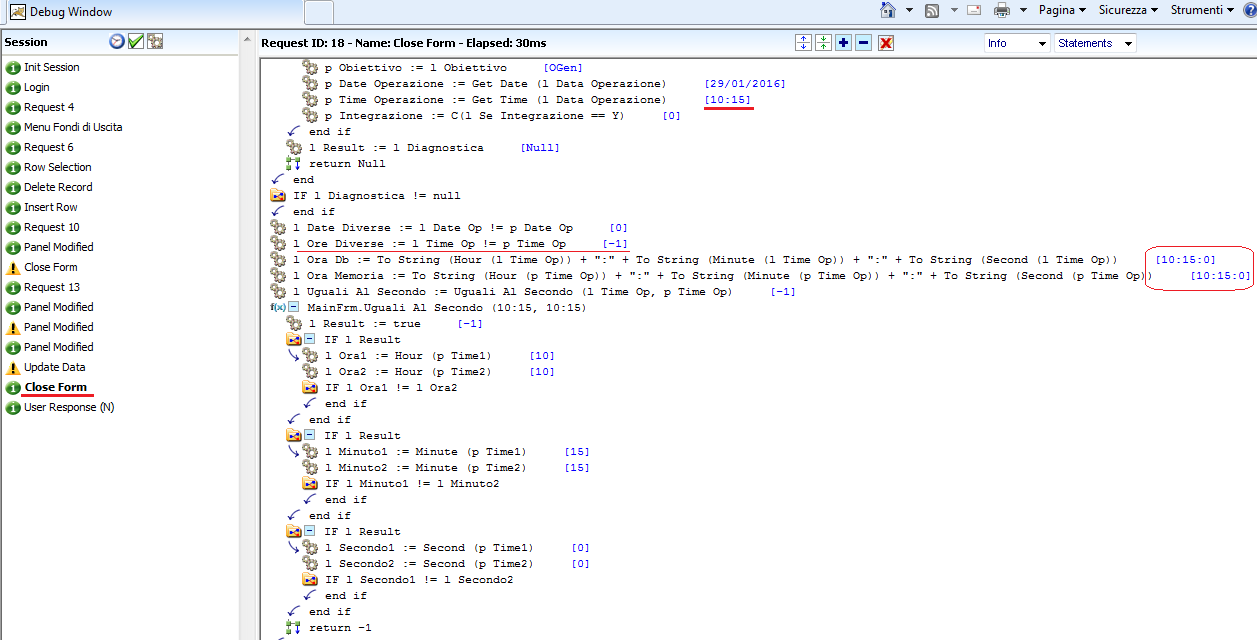The image size is (1257, 640).
Task: Collapse the MainFrm.Uguali Al Secondo function node
Action: pyautogui.click(x=294, y=307)
